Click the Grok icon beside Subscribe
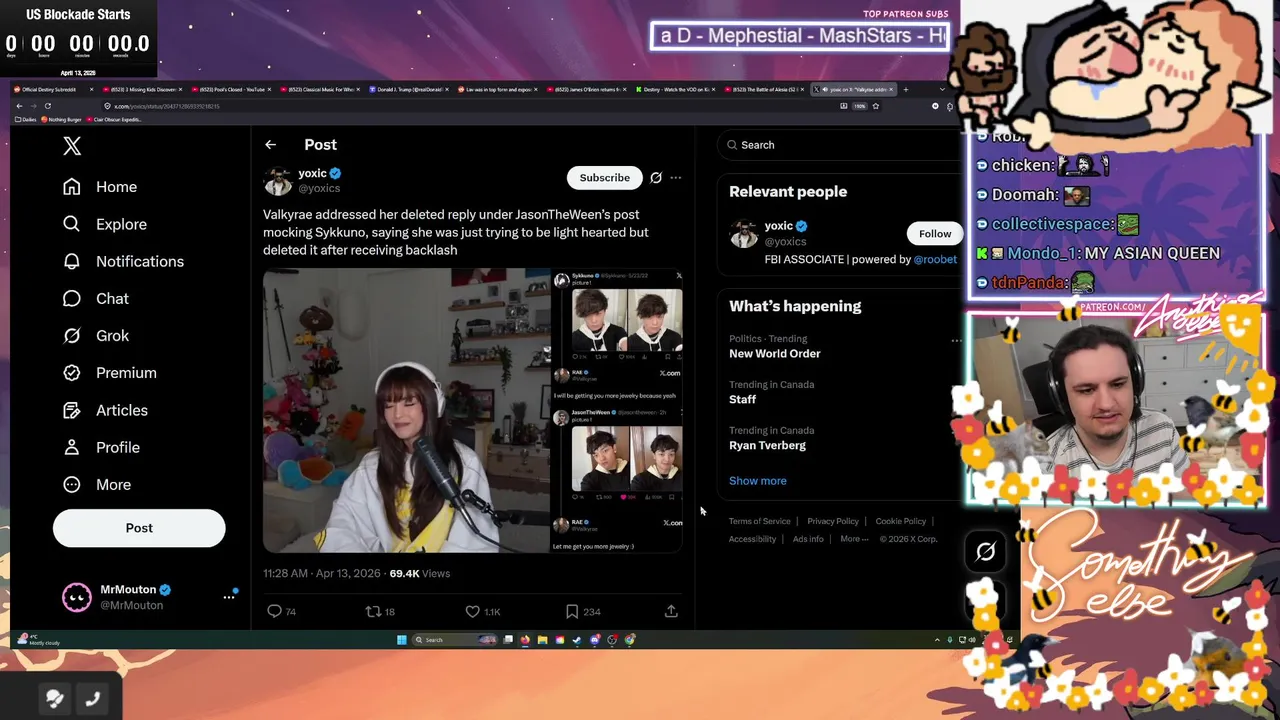Image resolution: width=1280 pixels, height=720 pixels. 656,178
